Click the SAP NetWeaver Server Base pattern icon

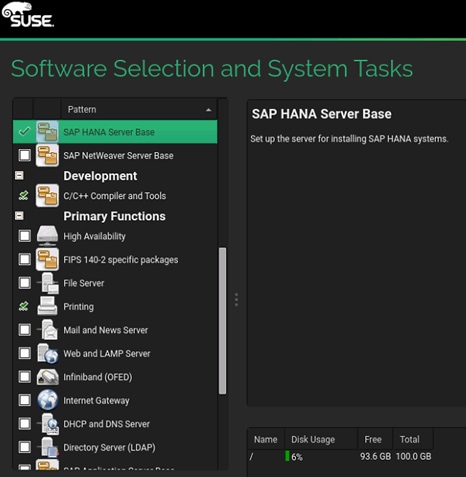click(x=47, y=155)
